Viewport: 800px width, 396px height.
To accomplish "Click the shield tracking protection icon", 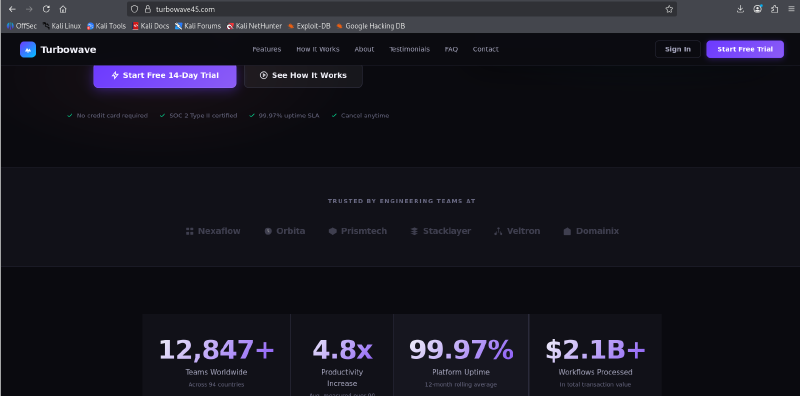I will point(135,9).
